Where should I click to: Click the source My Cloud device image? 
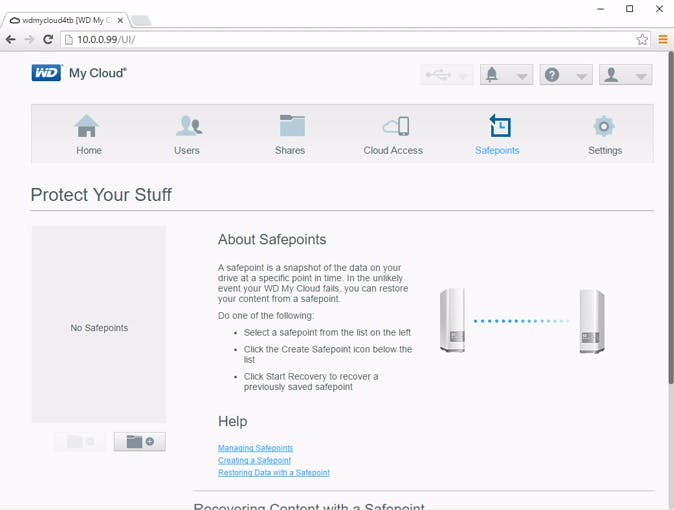point(453,320)
